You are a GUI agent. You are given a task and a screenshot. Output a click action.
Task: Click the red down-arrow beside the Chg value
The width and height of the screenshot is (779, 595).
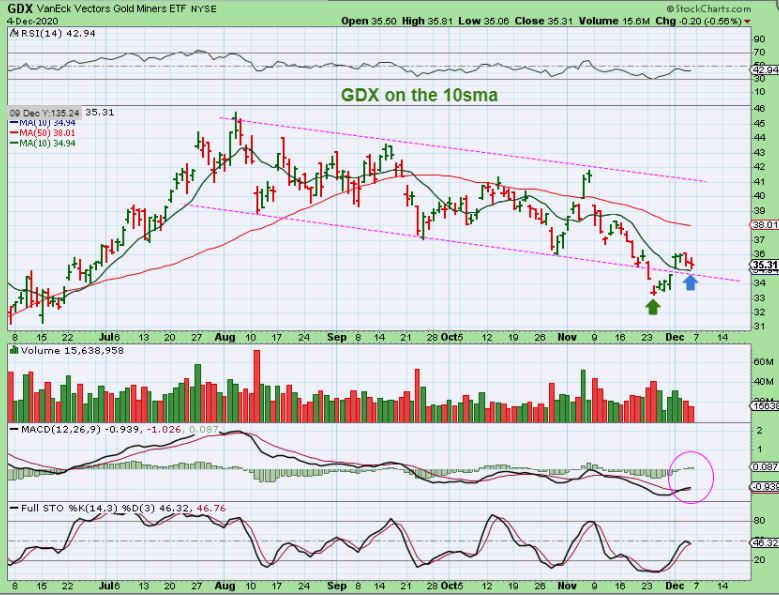pos(748,21)
